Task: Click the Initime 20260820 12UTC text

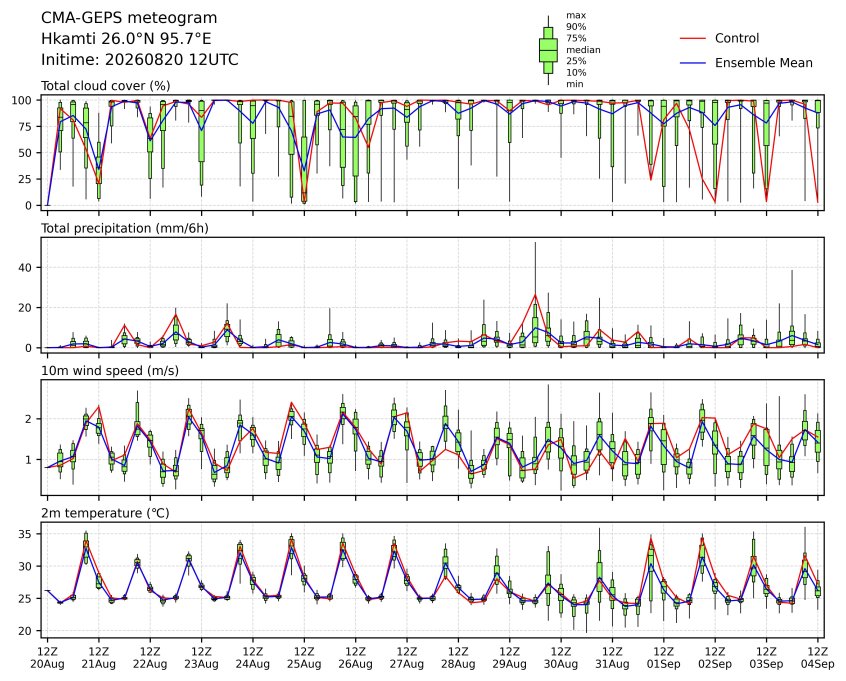Action: click(140, 59)
